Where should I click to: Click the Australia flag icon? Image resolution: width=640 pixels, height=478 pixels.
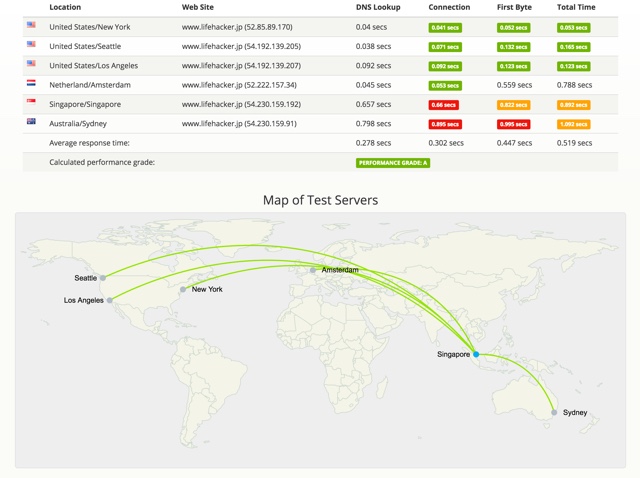point(31,122)
